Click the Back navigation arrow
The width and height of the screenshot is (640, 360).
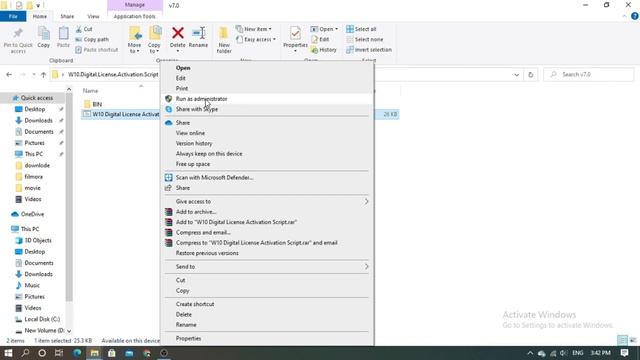click(9, 75)
